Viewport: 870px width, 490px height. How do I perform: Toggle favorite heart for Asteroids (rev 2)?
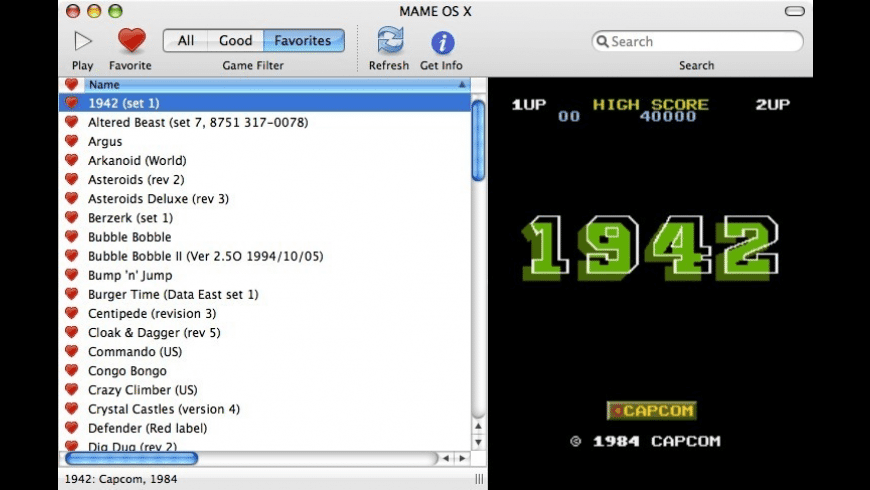pos(71,179)
